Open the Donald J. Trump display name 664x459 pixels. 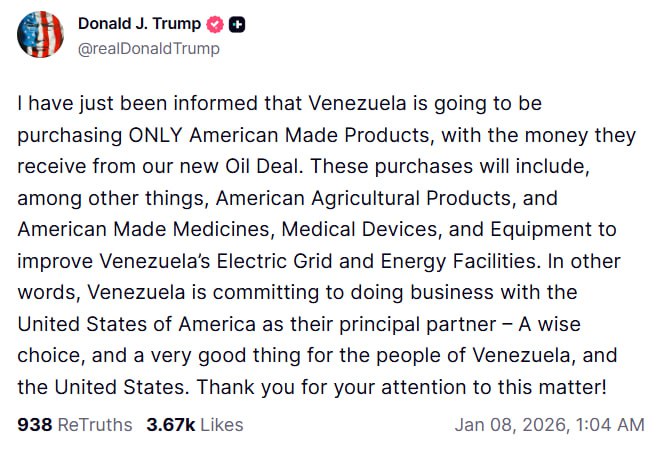point(139,24)
